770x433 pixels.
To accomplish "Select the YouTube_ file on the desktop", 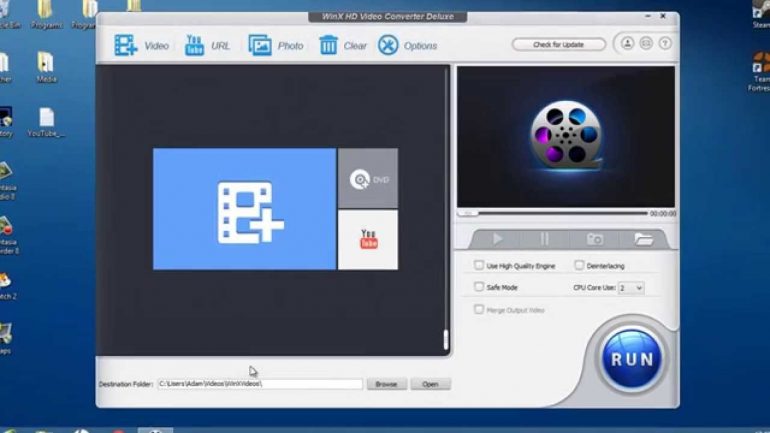I will click(46, 123).
